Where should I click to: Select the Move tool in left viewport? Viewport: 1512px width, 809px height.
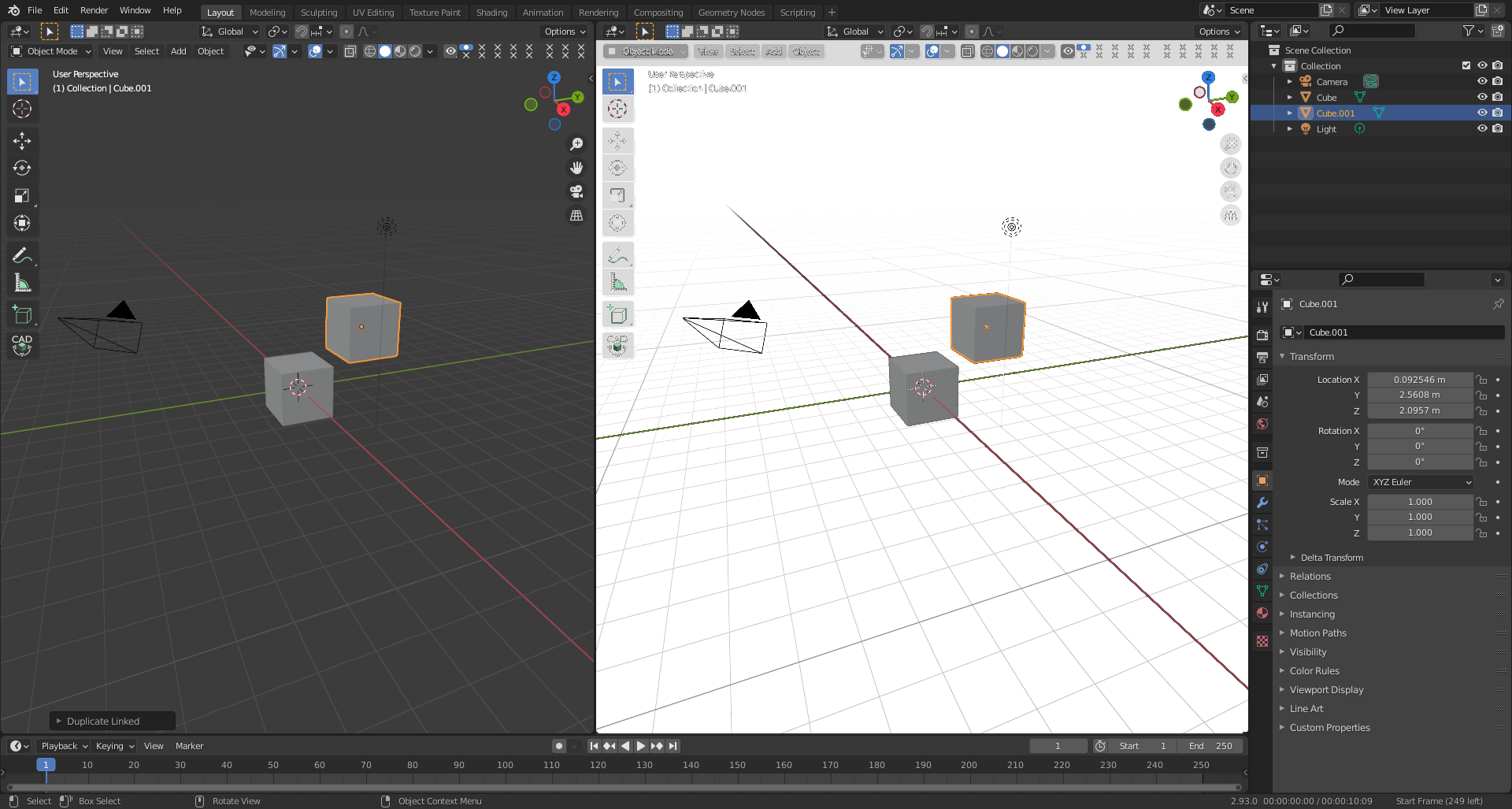point(22,141)
